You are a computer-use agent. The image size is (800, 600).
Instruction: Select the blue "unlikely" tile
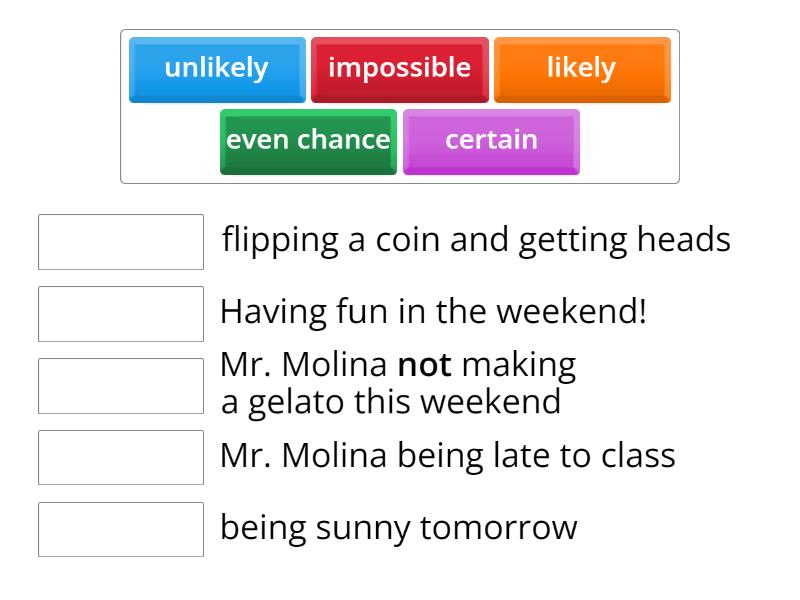click(x=216, y=68)
